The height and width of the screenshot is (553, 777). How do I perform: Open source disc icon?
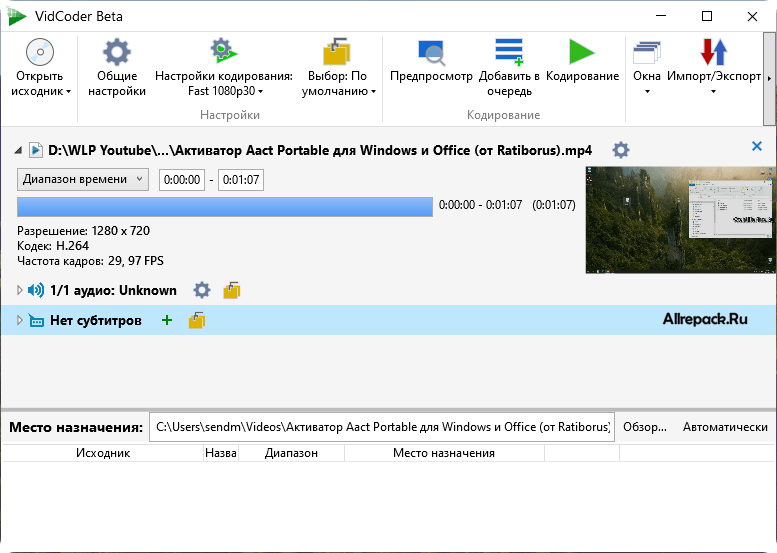click(40, 52)
